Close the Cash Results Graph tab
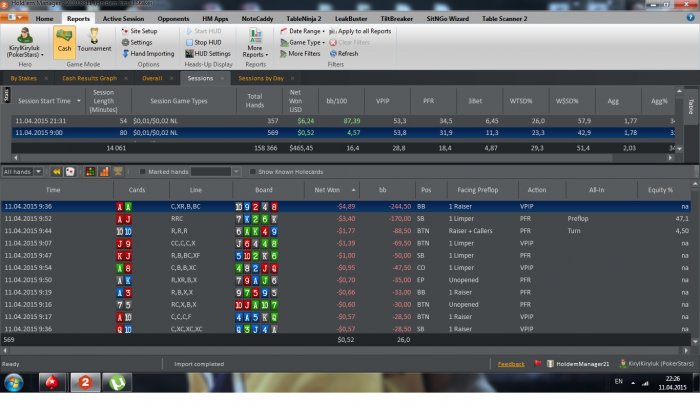Image resolution: width=700 pixels, height=409 pixels. click(x=126, y=78)
